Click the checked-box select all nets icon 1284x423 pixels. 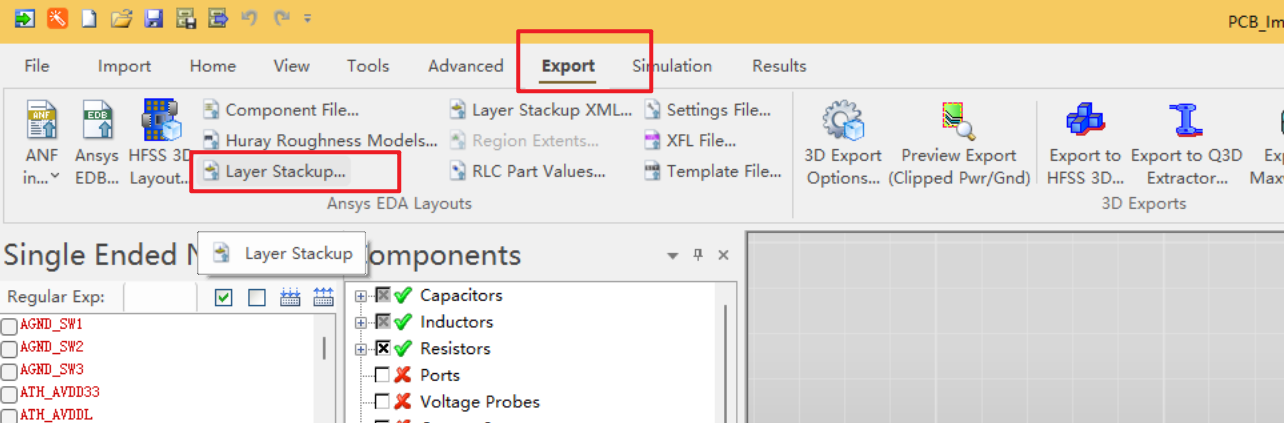point(224,297)
